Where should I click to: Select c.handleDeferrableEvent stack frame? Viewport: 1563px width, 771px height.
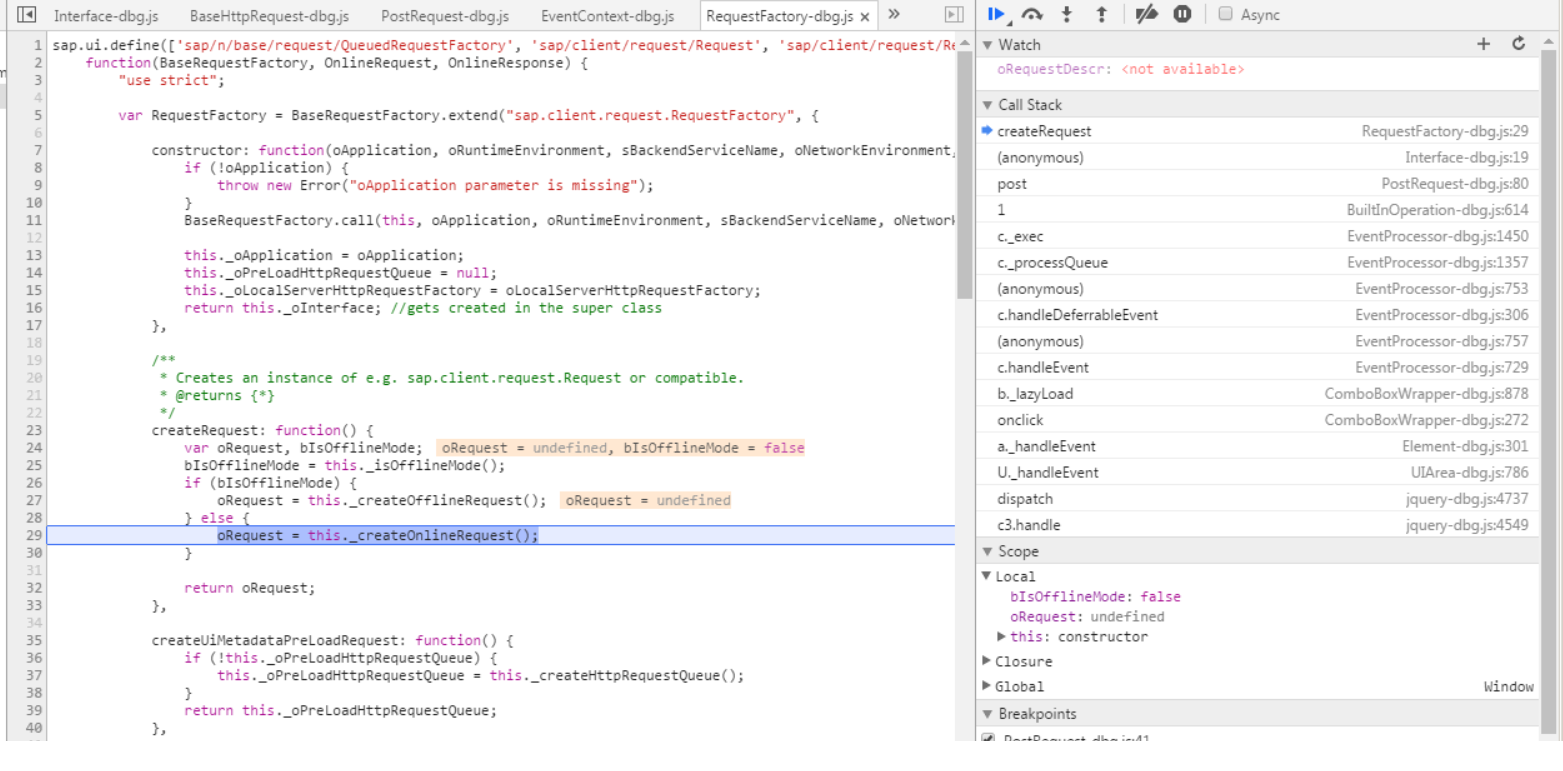tap(1257, 315)
